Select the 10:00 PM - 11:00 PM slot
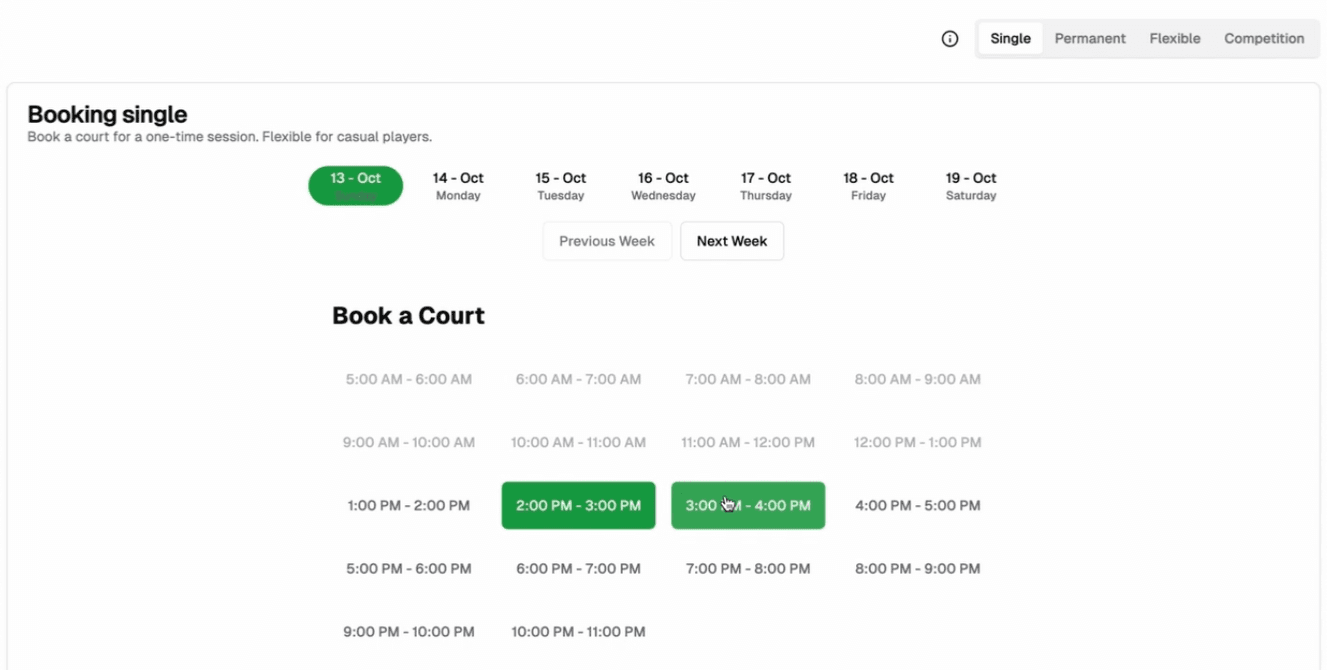The image size is (1327, 670). [x=578, y=632]
